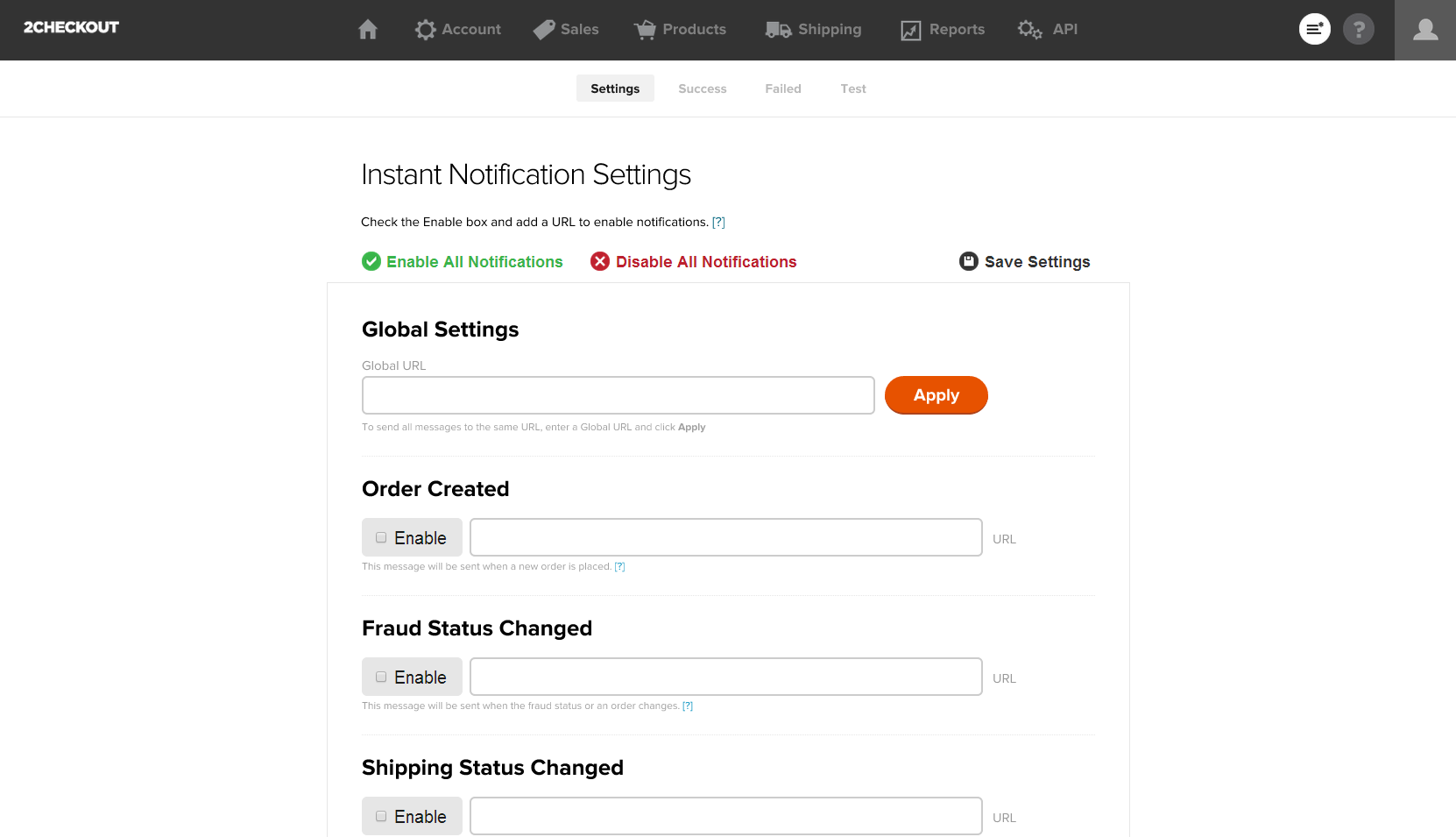Click the API gears icon
This screenshot has width=1456, height=837.
click(1028, 29)
